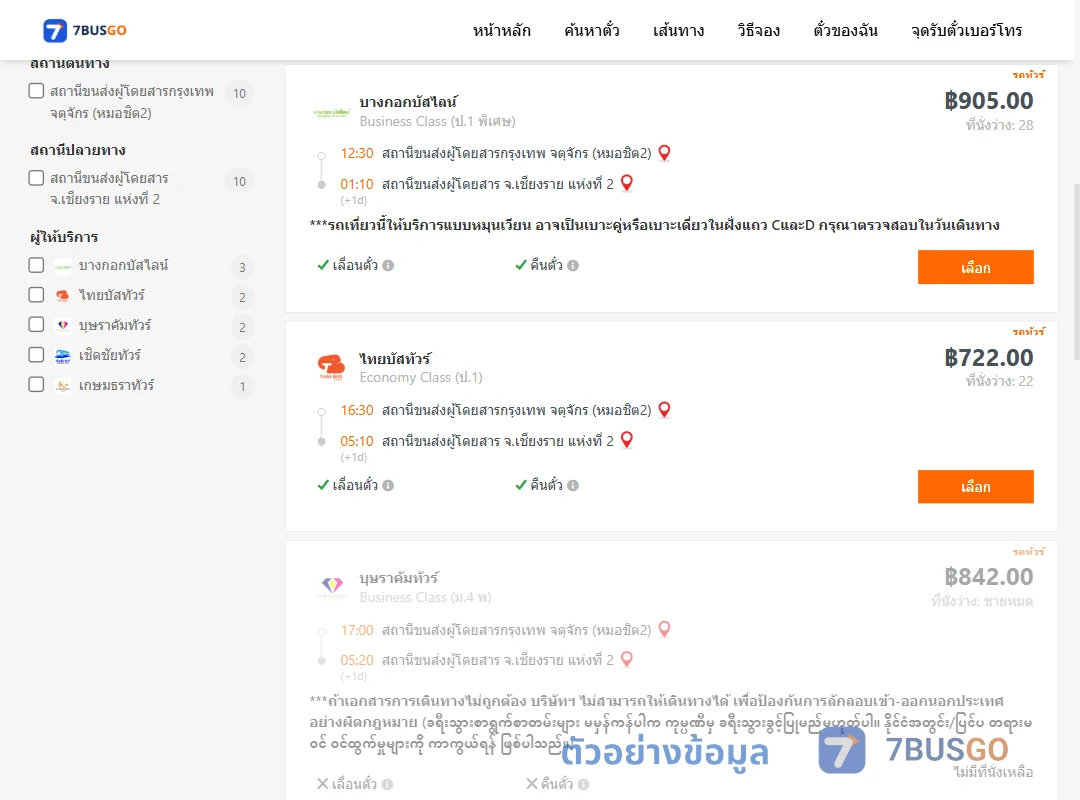Open map pin for 12:30 departure station
Viewport: 1080px width, 800px height.
coord(664,153)
